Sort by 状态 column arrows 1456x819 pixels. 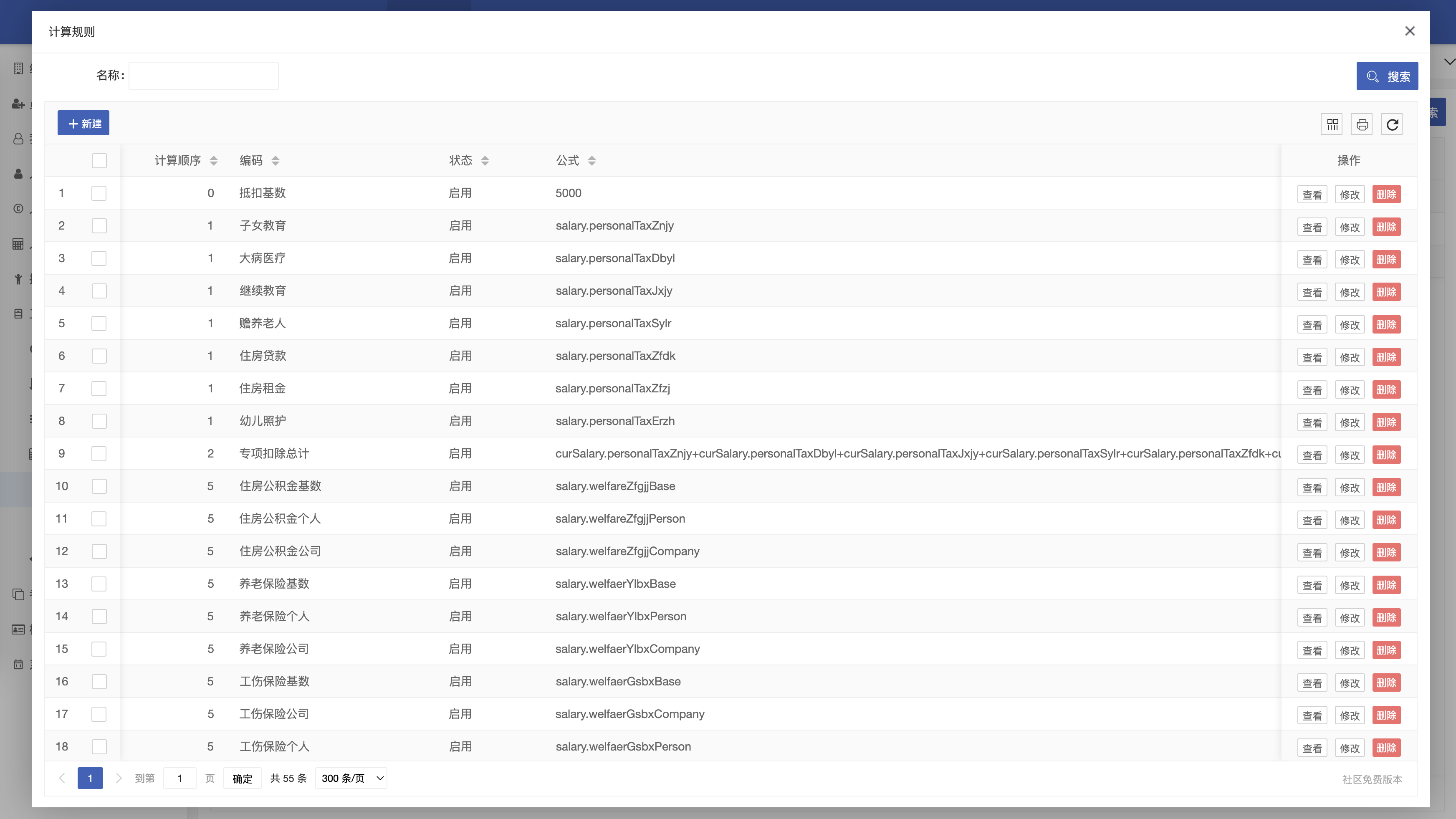pyautogui.click(x=485, y=161)
